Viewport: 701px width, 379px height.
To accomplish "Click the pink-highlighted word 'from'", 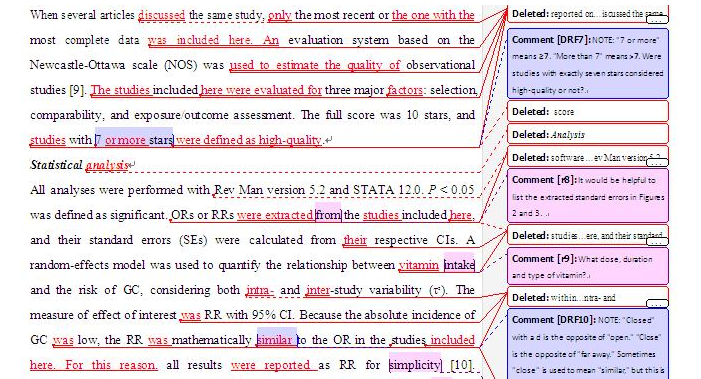I will [328, 215].
